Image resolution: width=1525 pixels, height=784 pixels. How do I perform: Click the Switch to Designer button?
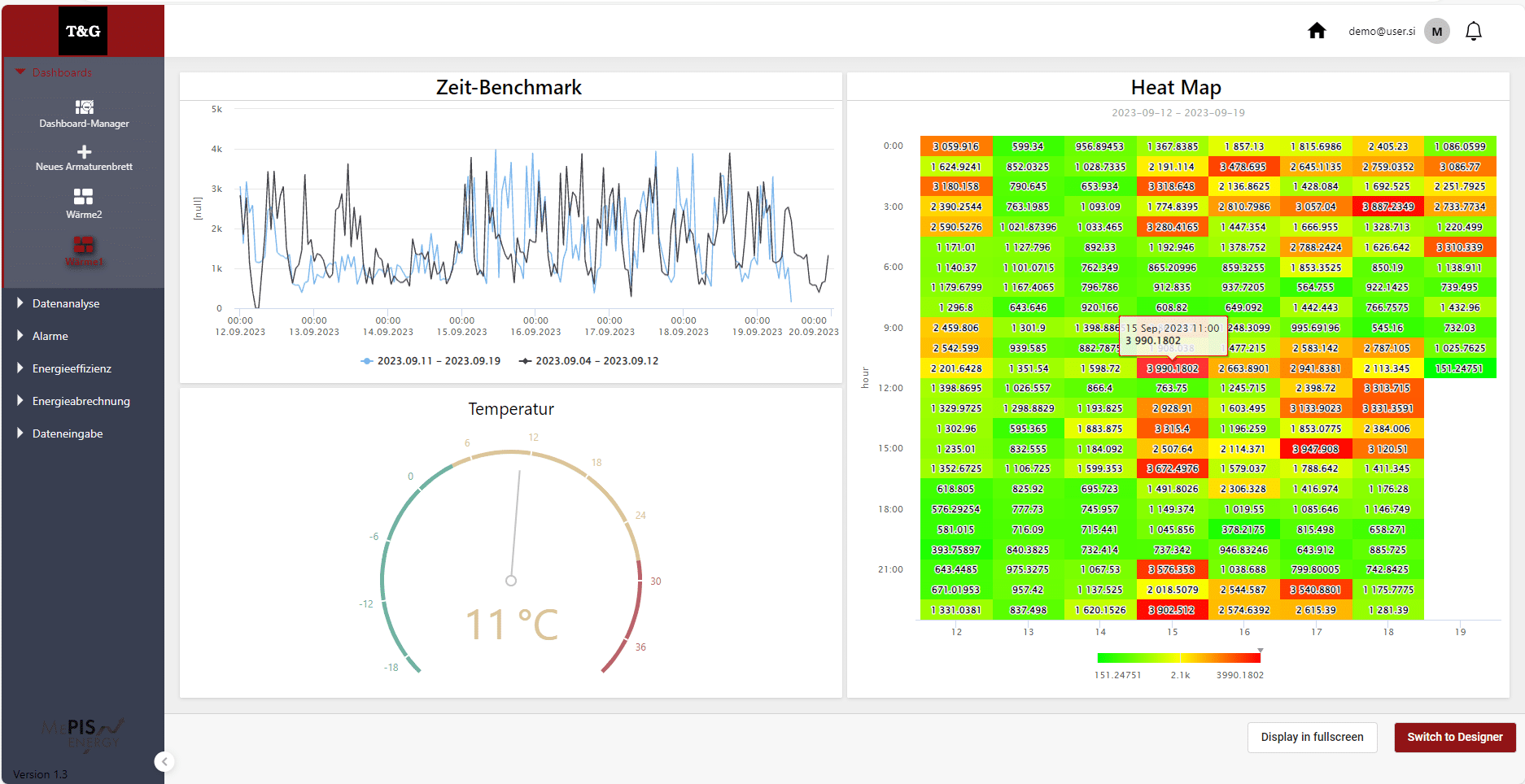[x=1454, y=737]
